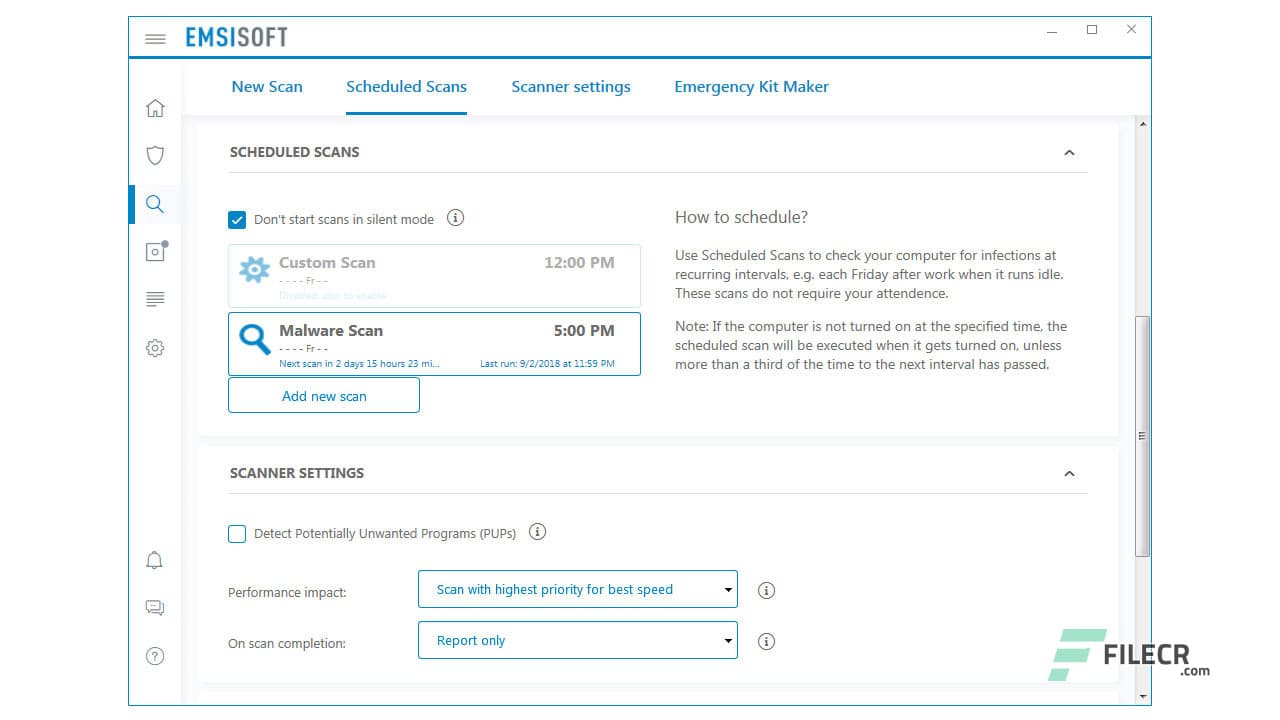
Task: Open the Quarantine panel from sidebar
Action: [155, 251]
